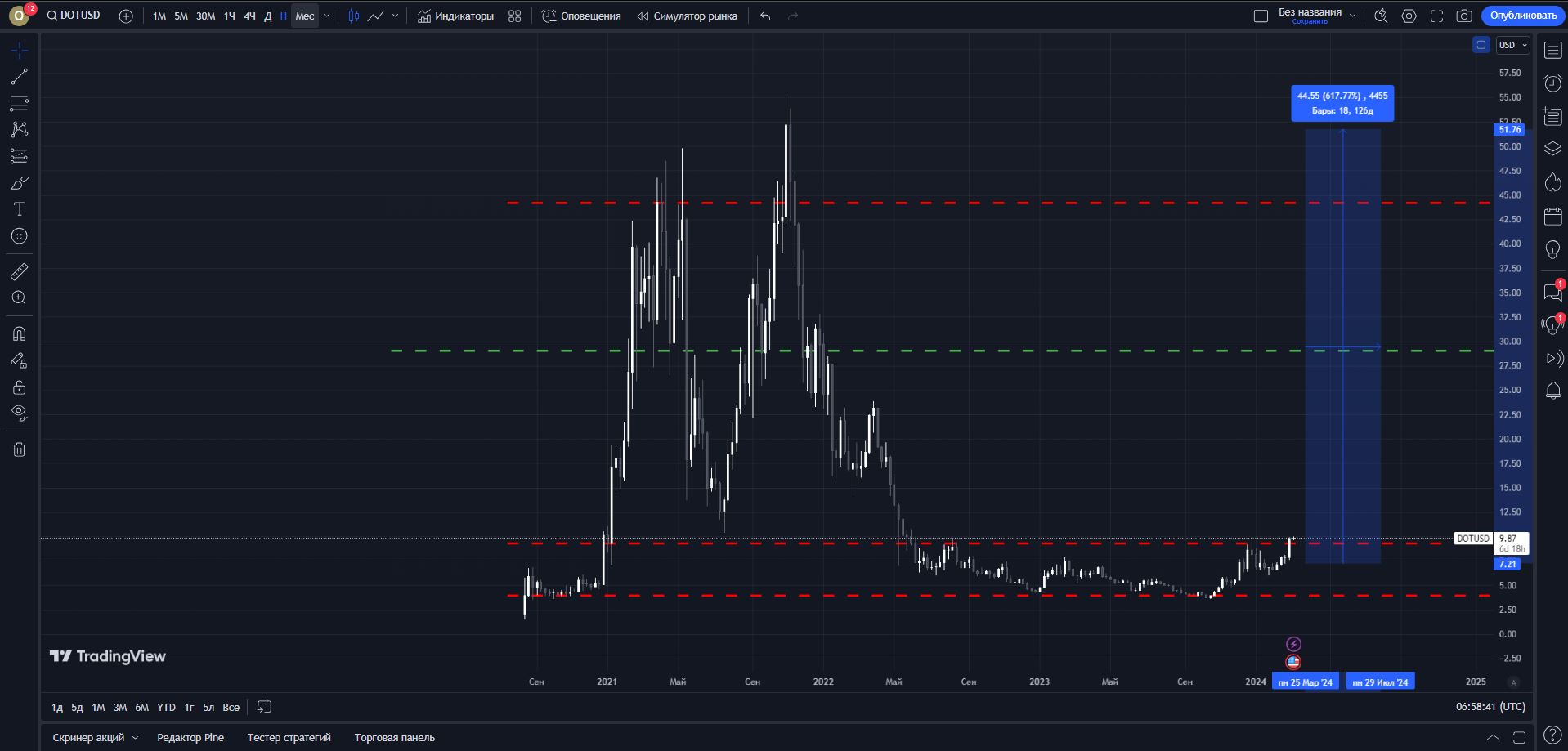Screen dimensions: 1568x751
Task: Collapse bottom panel with chevron
Action: point(1493,737)
